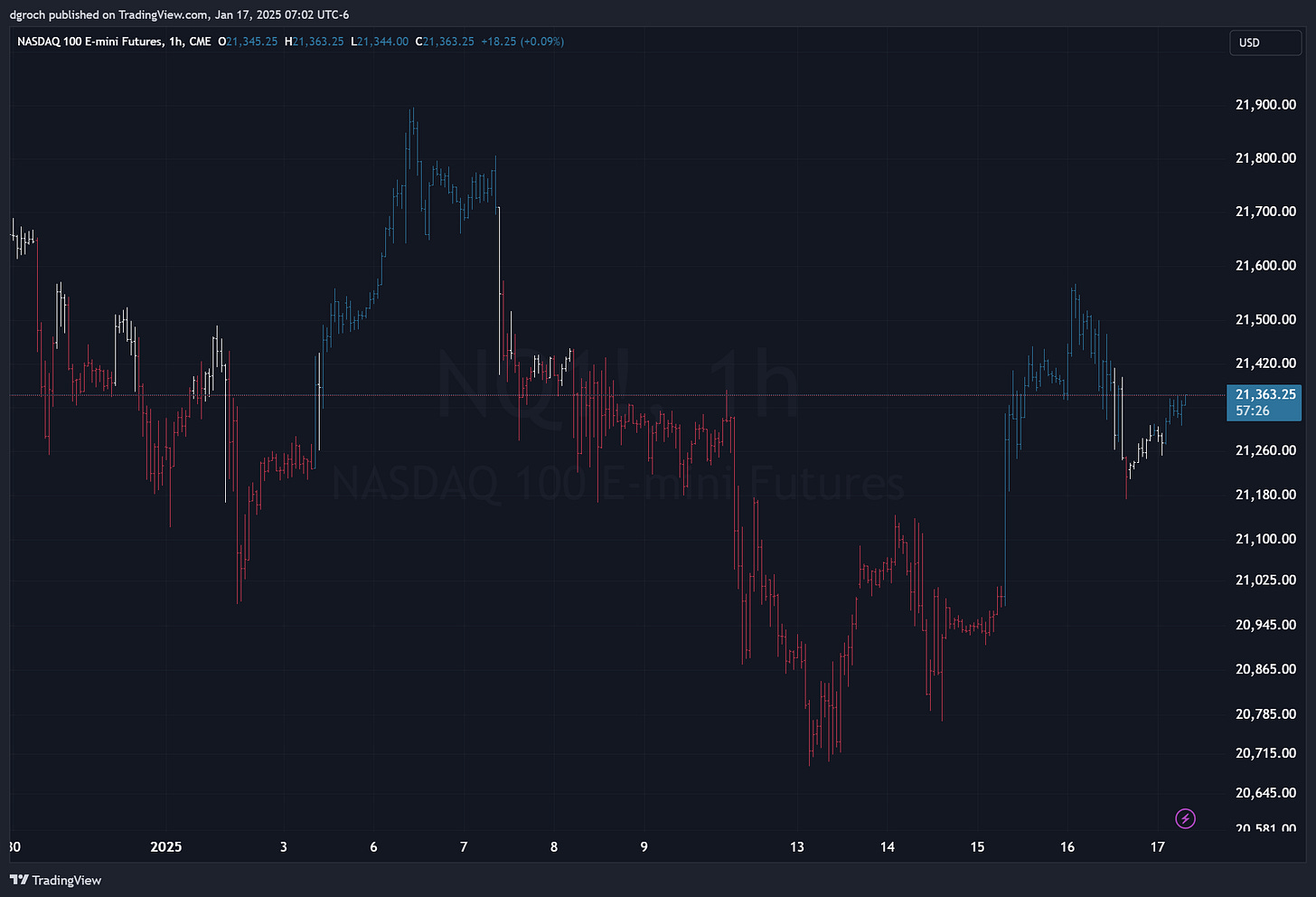Click date 16 on the time axis
This screenshot has width=1316, height=897.
tap(1067, 847)
